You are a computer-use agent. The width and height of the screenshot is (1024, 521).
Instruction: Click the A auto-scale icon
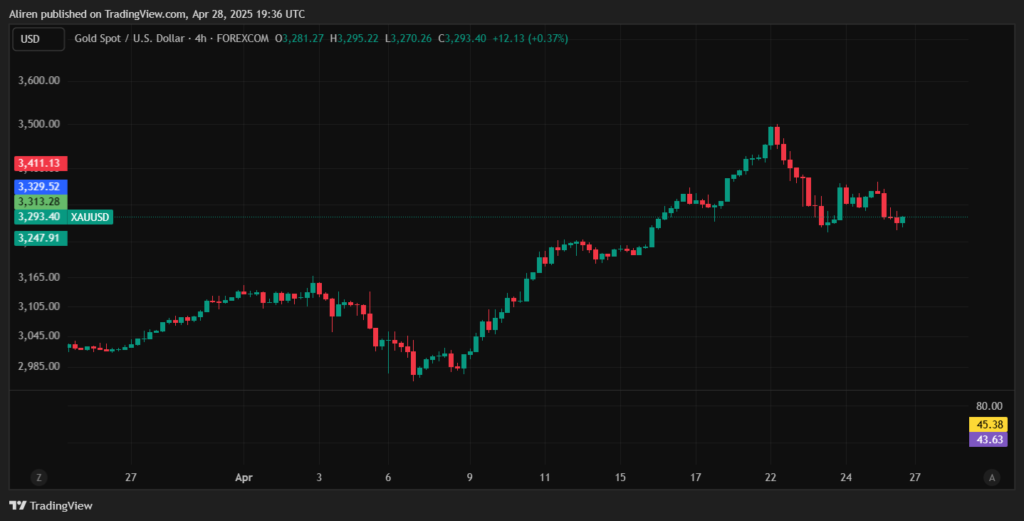click(991, 478)
